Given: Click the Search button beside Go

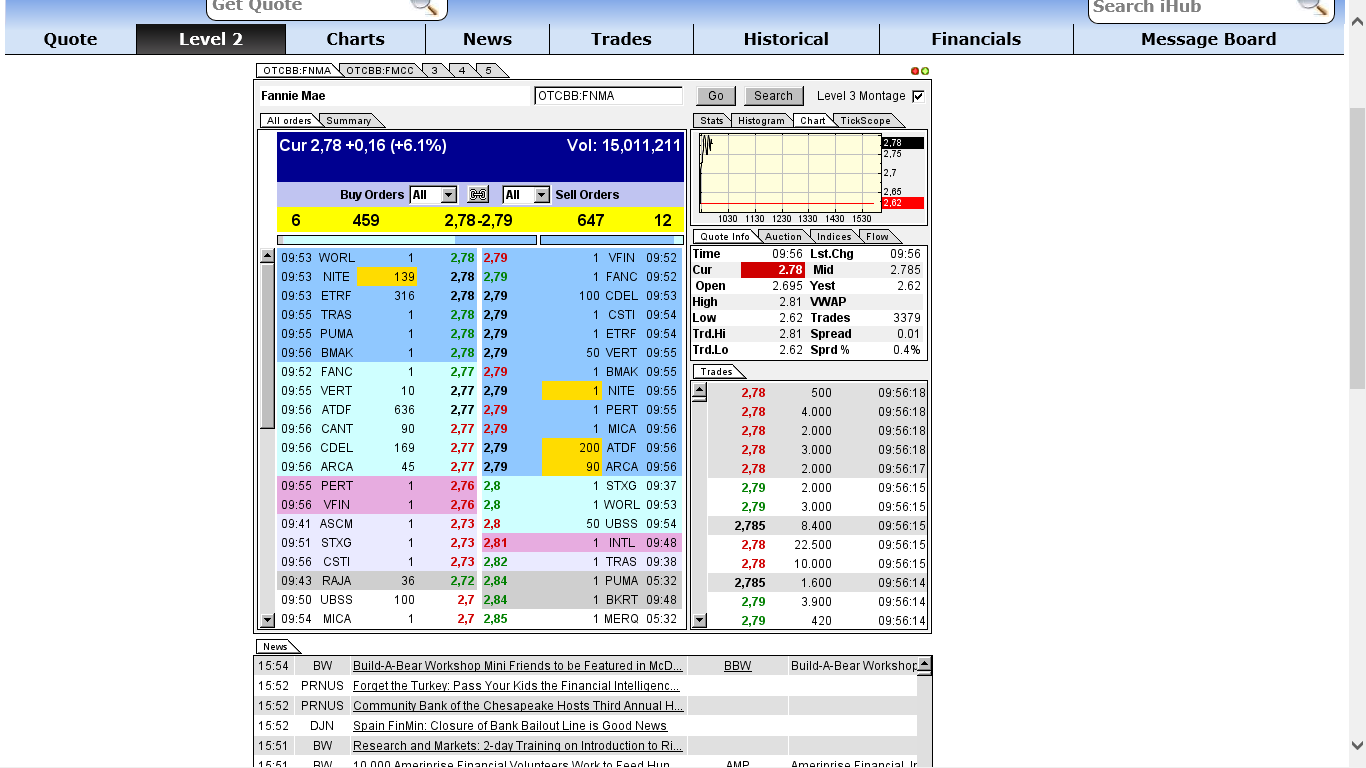Looking at the screenshot, I should click(x=773, y=96).
